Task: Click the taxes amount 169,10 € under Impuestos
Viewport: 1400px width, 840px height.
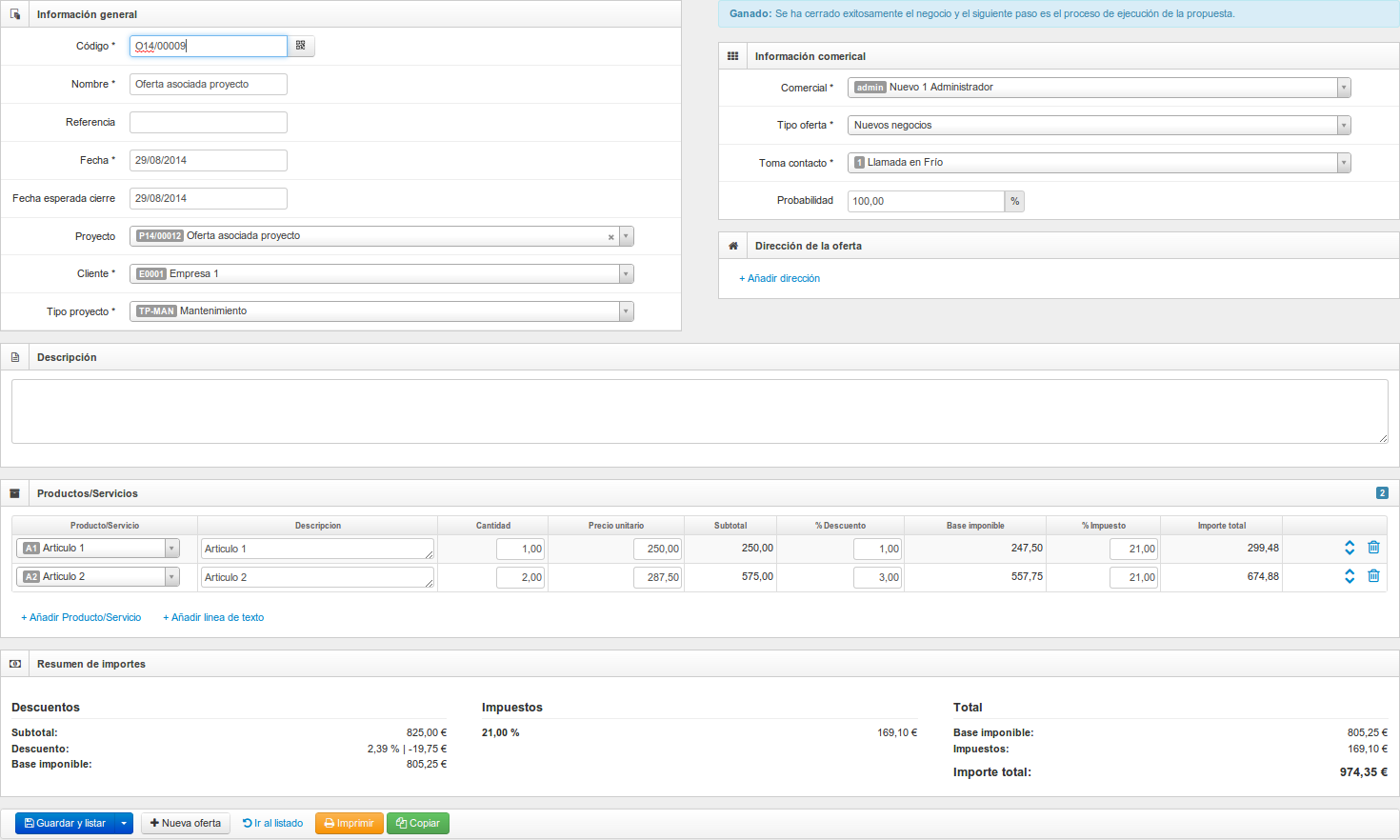Action: click(897, 732)
